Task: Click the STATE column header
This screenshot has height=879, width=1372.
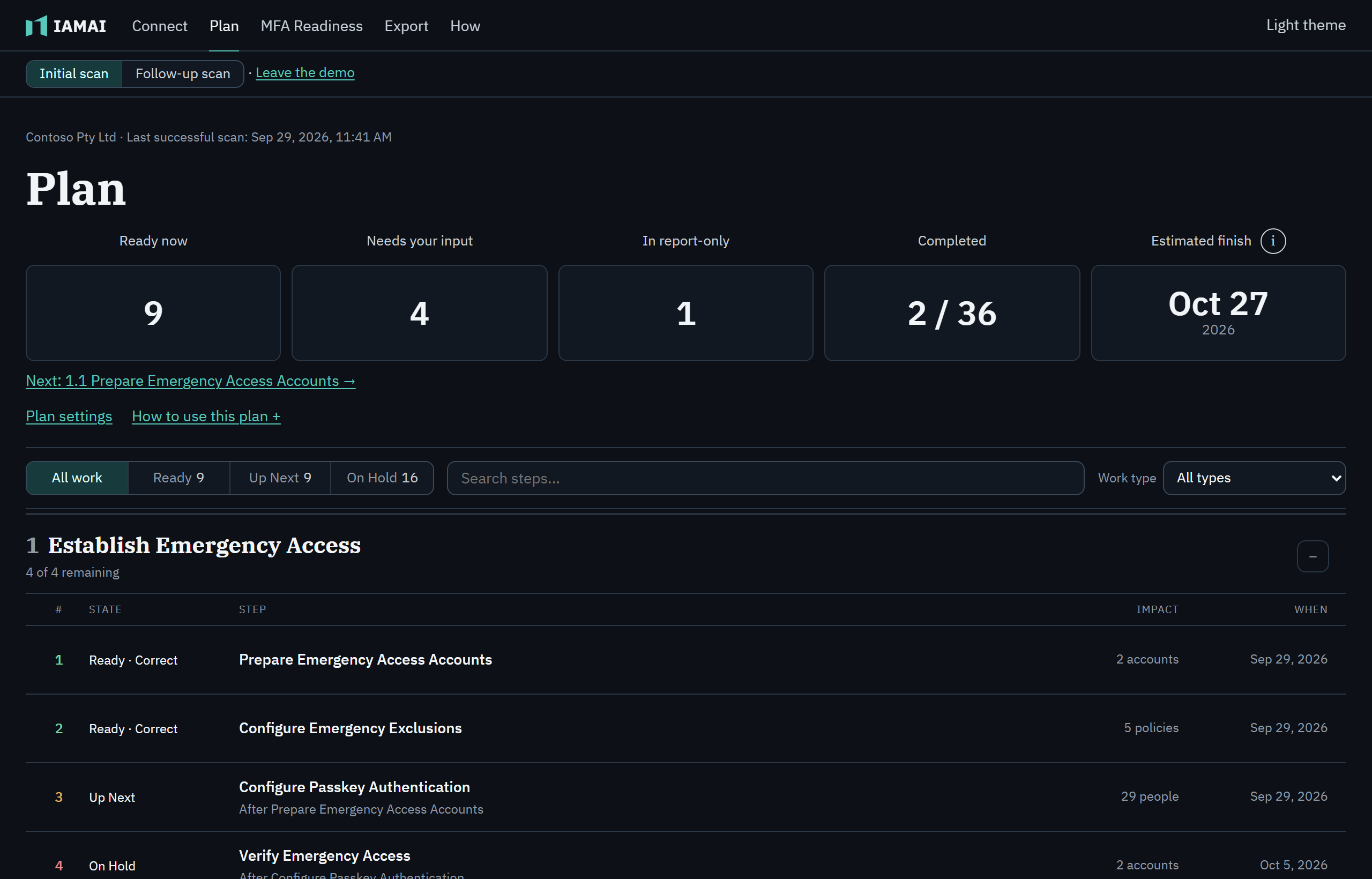Action: 105,609
